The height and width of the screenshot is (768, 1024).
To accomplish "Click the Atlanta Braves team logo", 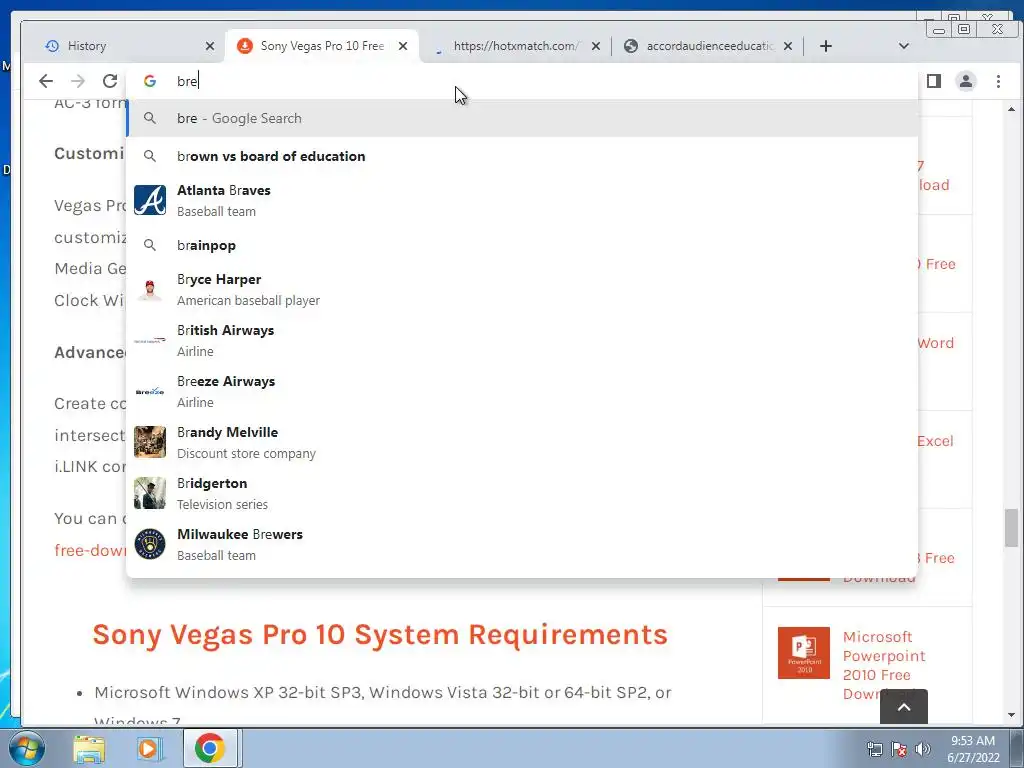I will click(150, 200).
